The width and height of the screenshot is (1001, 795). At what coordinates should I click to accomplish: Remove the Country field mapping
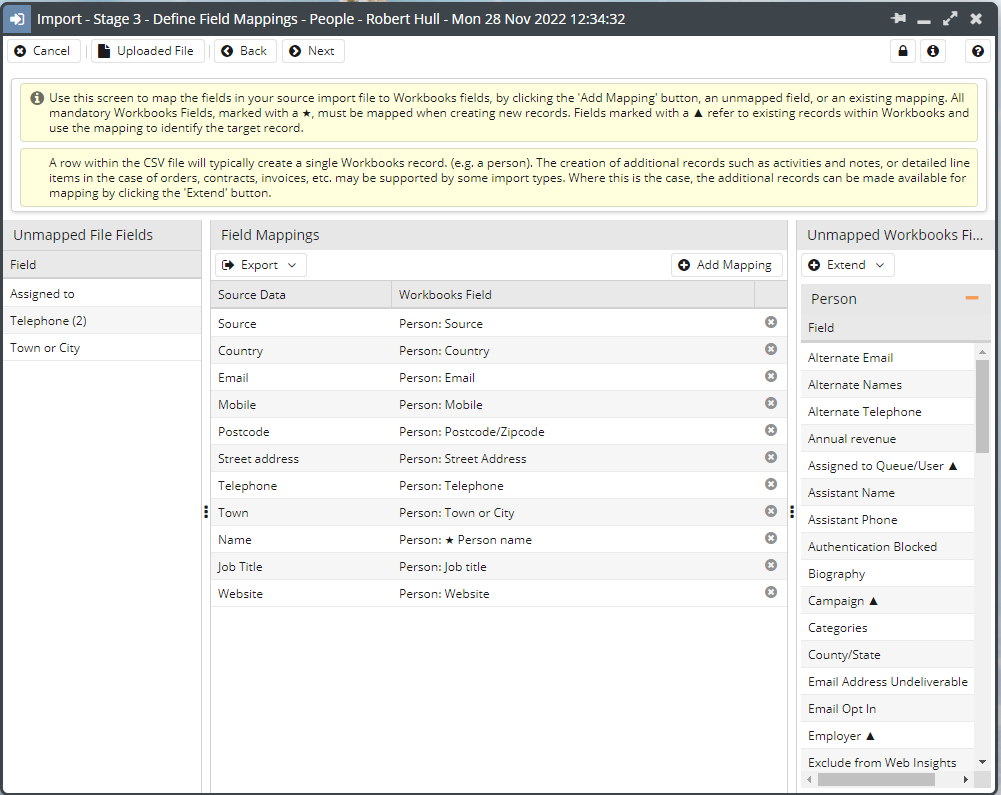click(771, 349)
